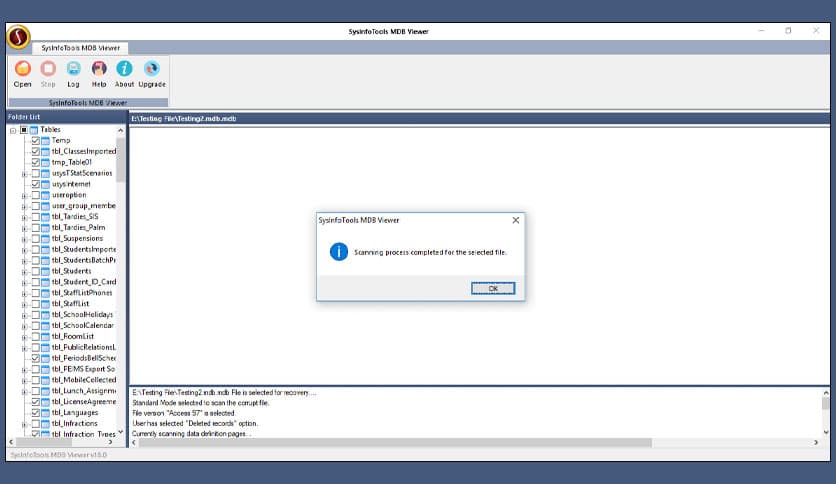Click folder list scroll down arrow
Screen dimensions: 836x484
120,432
